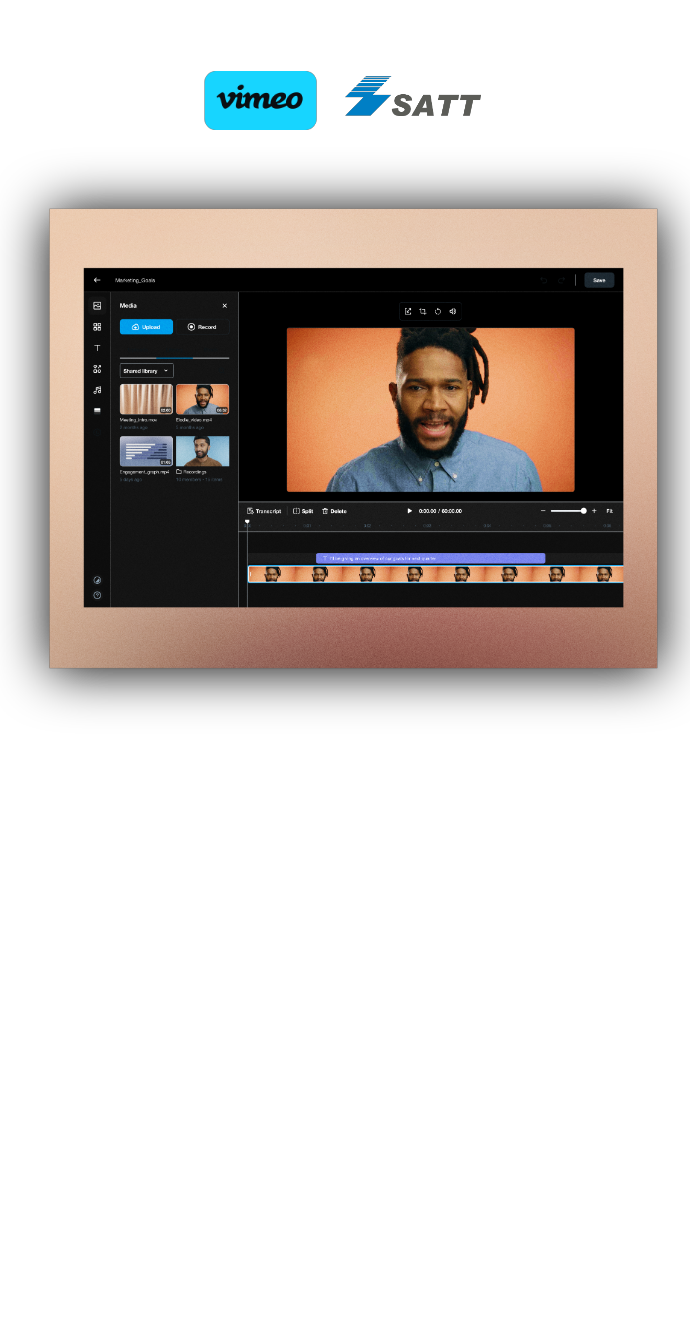Open the help question mark icon
This screenshot has width=690, height=1340.
pyautogui.click(x=97, y=595)
